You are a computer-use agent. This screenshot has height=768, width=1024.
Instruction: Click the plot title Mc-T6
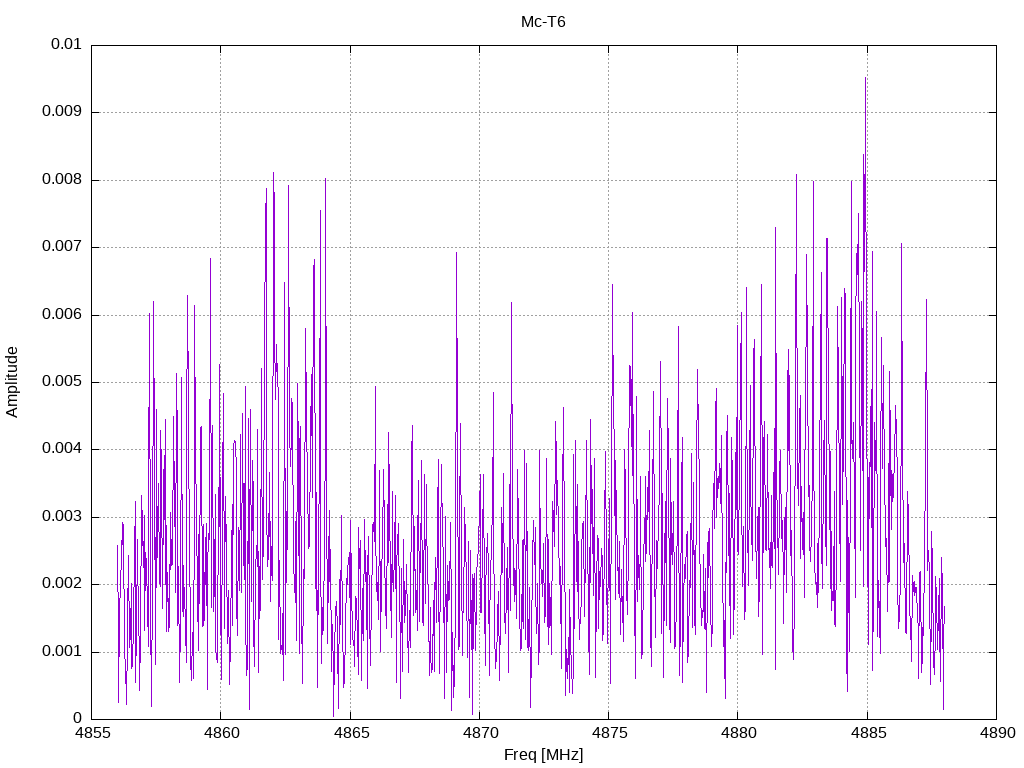tap(543, 22)
